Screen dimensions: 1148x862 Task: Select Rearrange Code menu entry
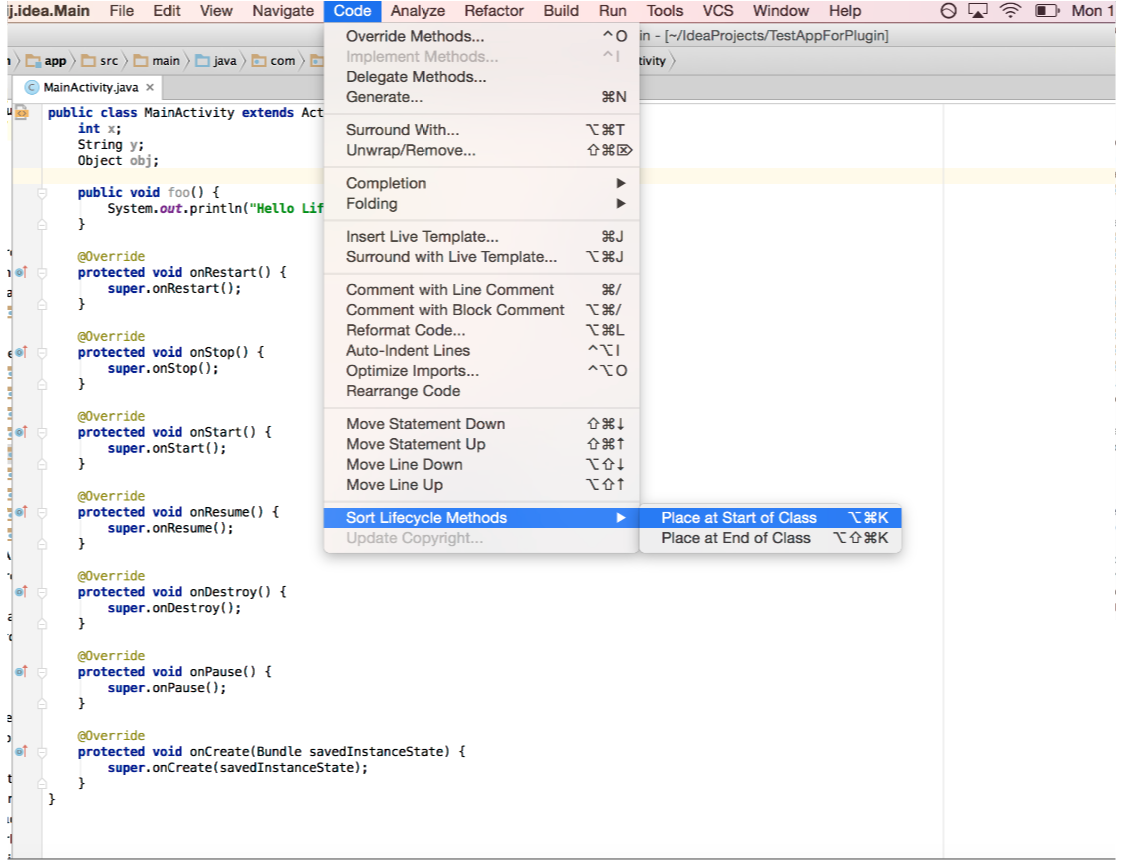482,391
